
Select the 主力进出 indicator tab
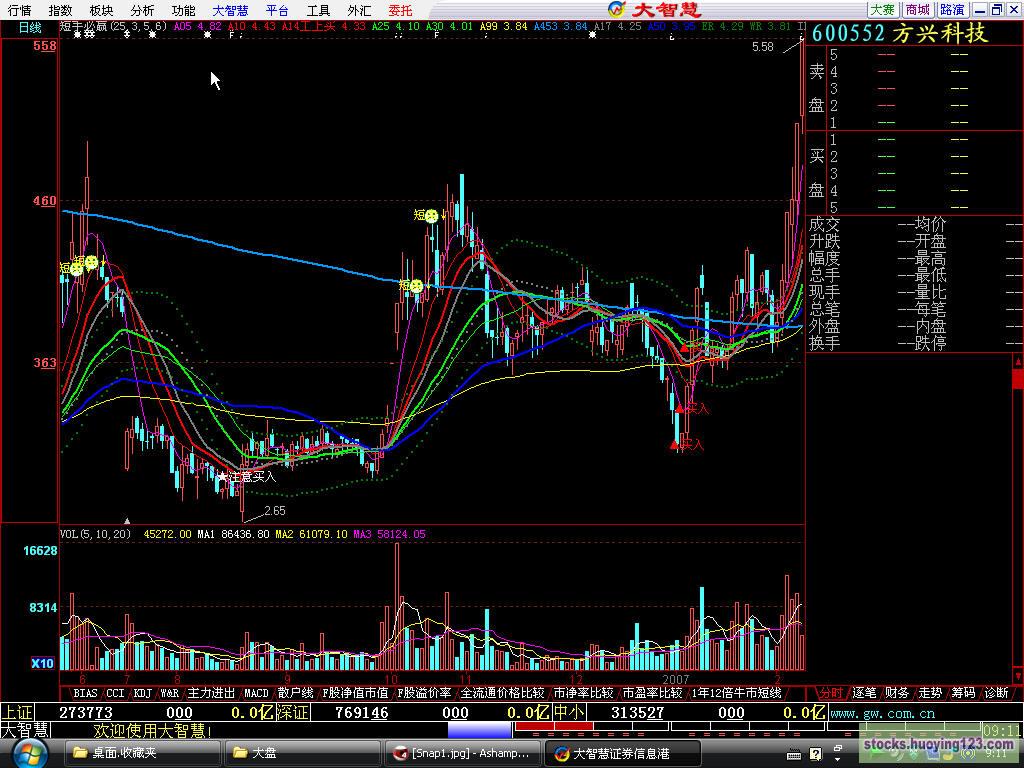pyautogui.click(x=211, y=693)
